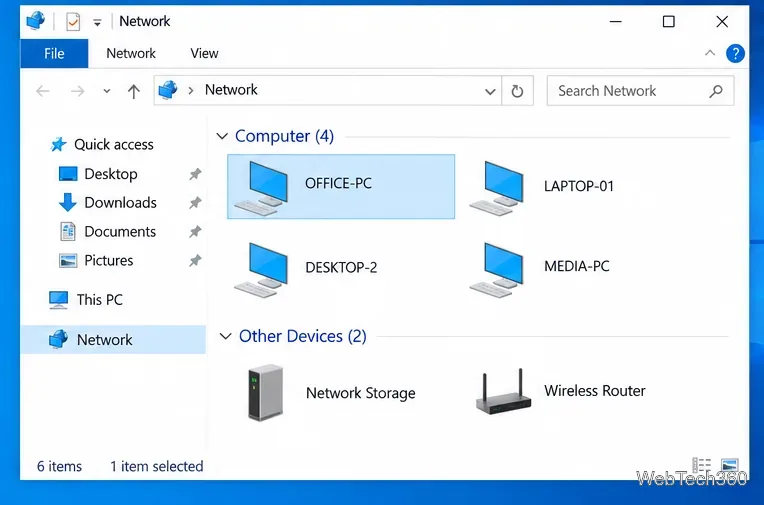Open the Customize Quick Access Toolbar dropdown
This screenshot has height=505, width=764.
(x=97, y=22)
